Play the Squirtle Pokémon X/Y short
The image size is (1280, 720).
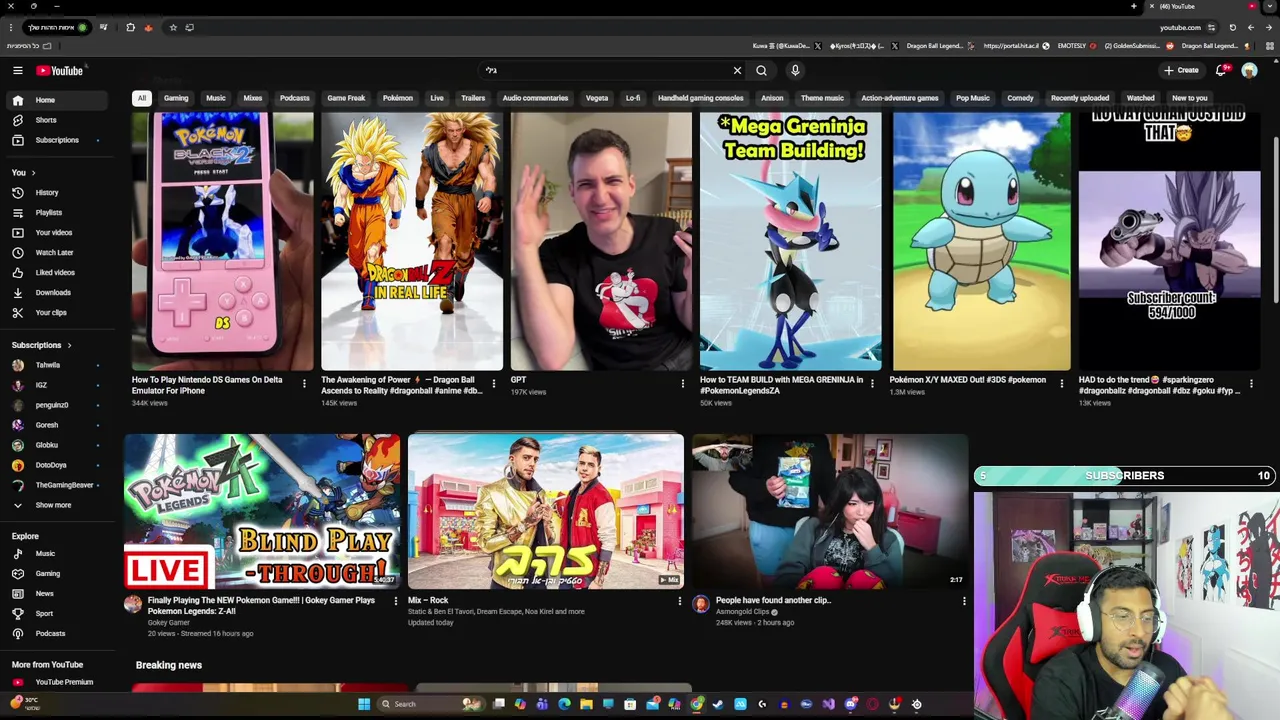(x=981, y=241)
